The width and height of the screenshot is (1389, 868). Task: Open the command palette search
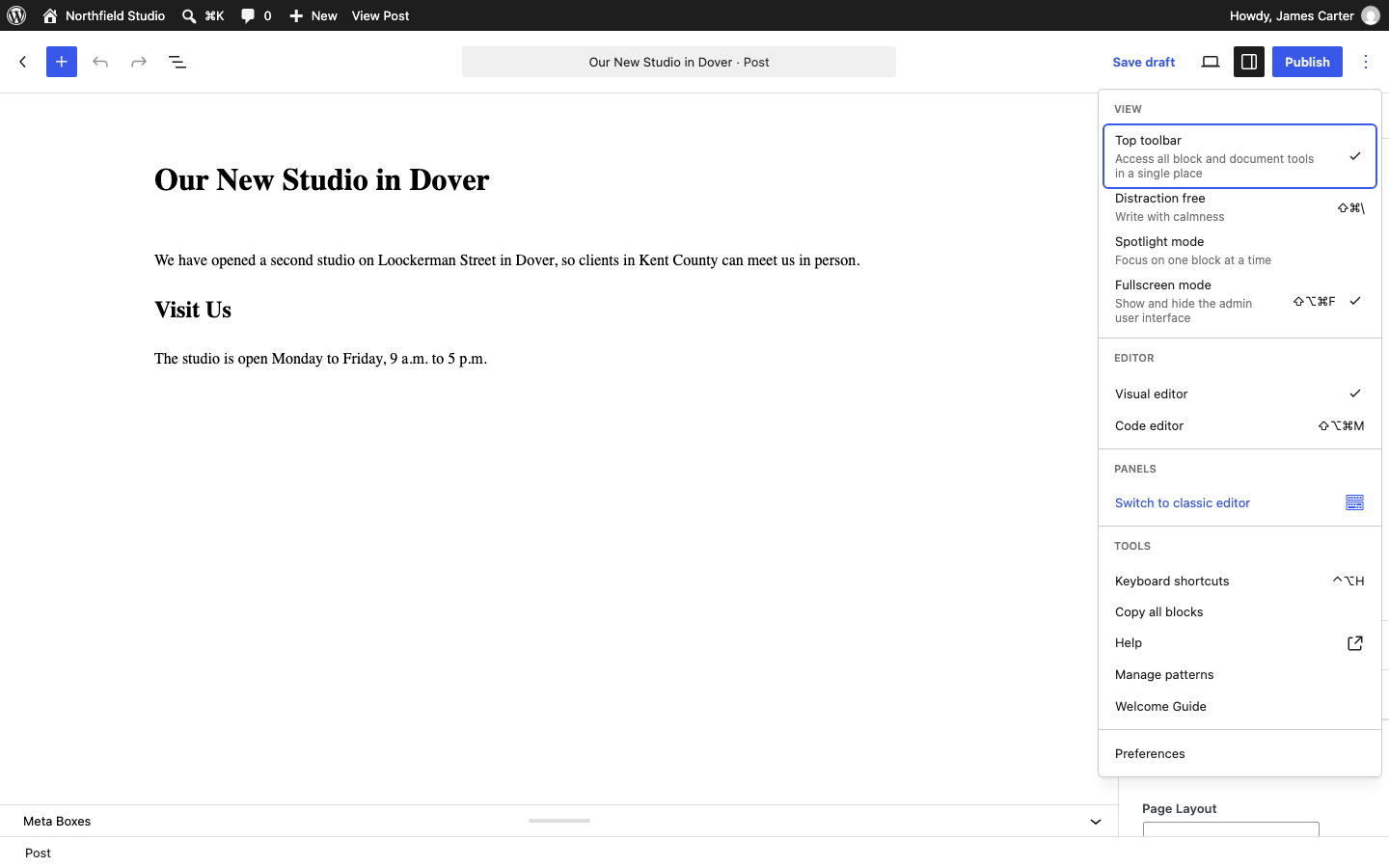[x=204, y=15]
